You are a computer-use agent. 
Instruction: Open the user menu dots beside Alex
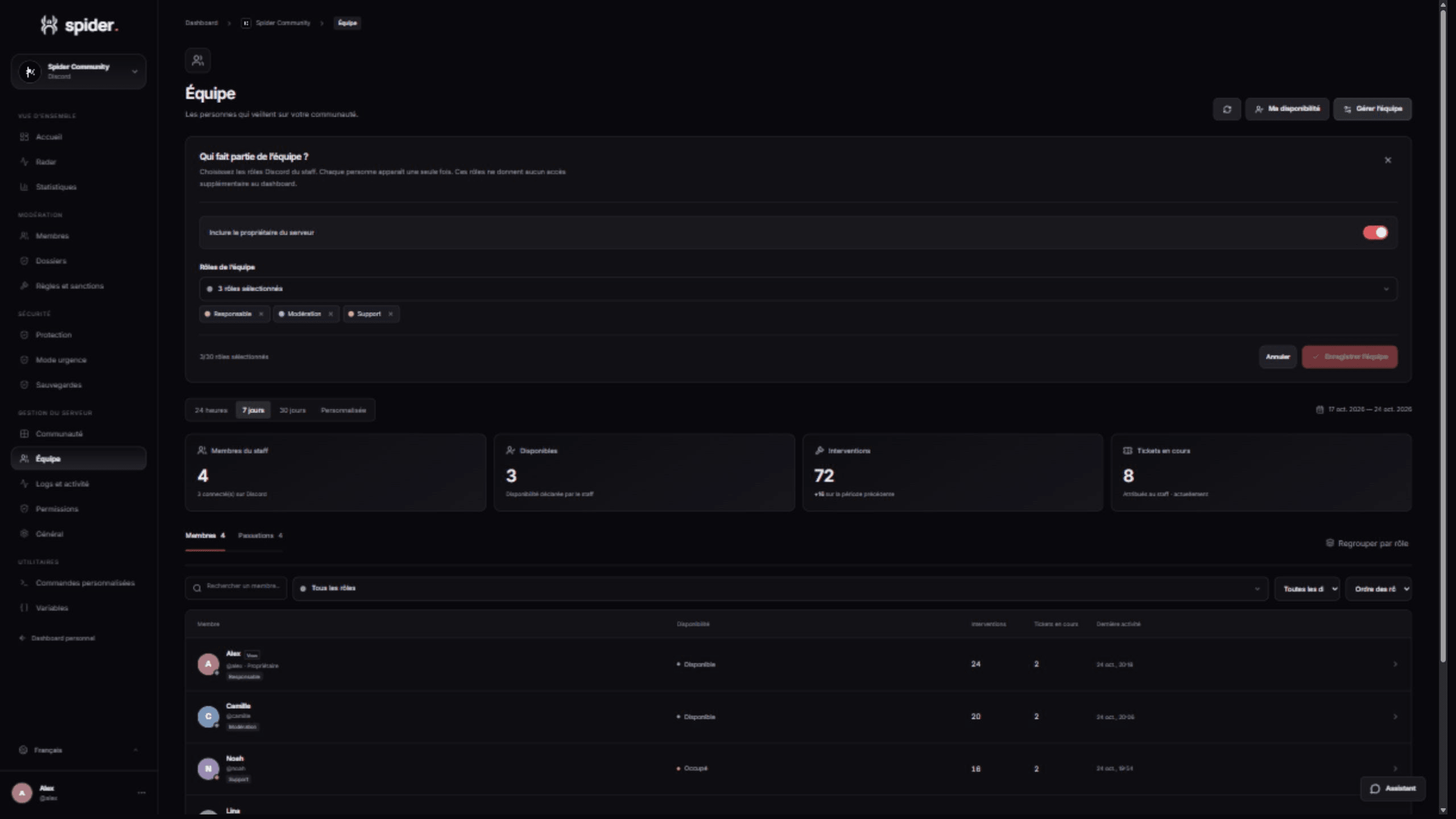coord(142,793)
